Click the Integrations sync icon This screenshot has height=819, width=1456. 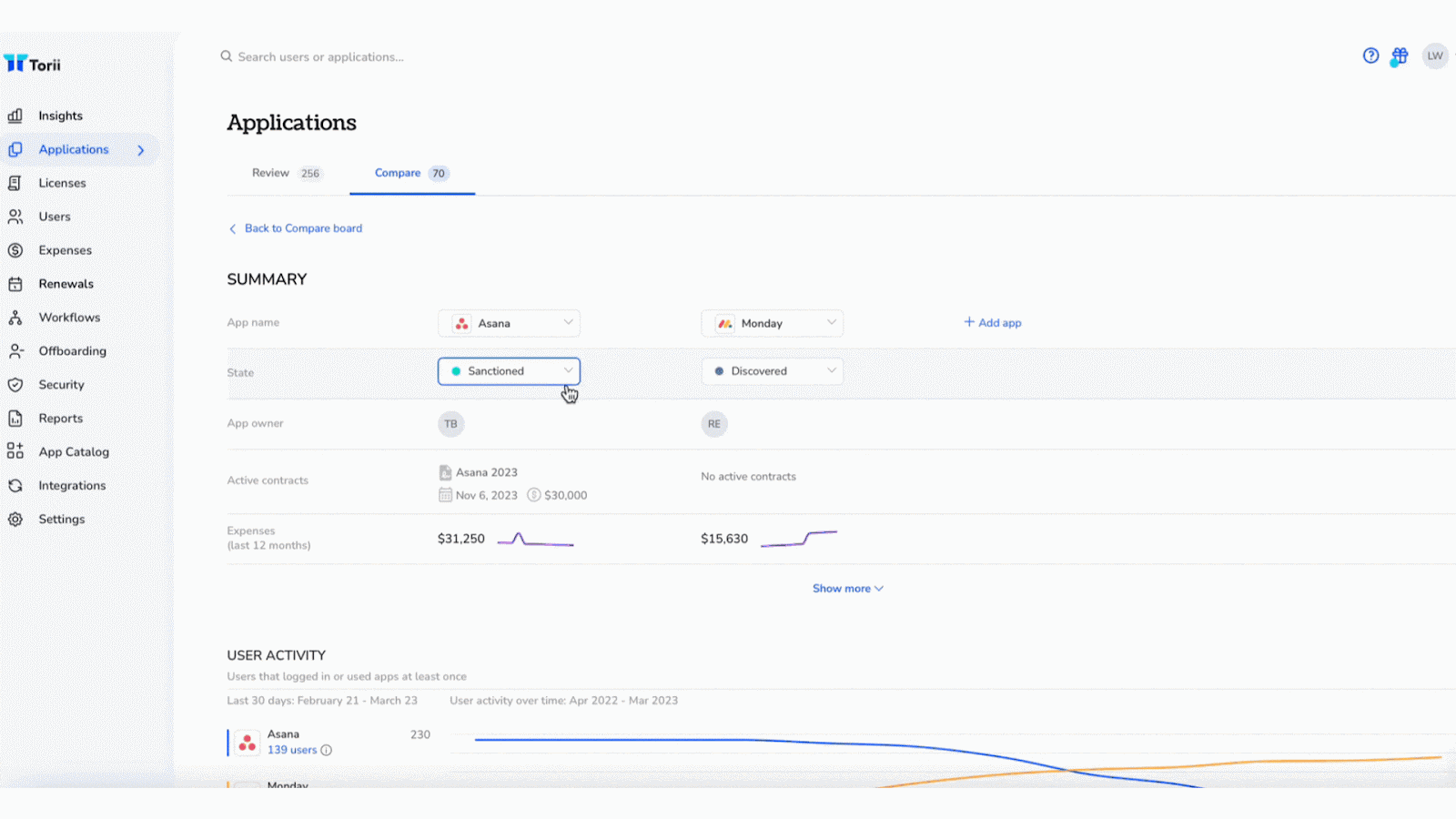(15, 486)
